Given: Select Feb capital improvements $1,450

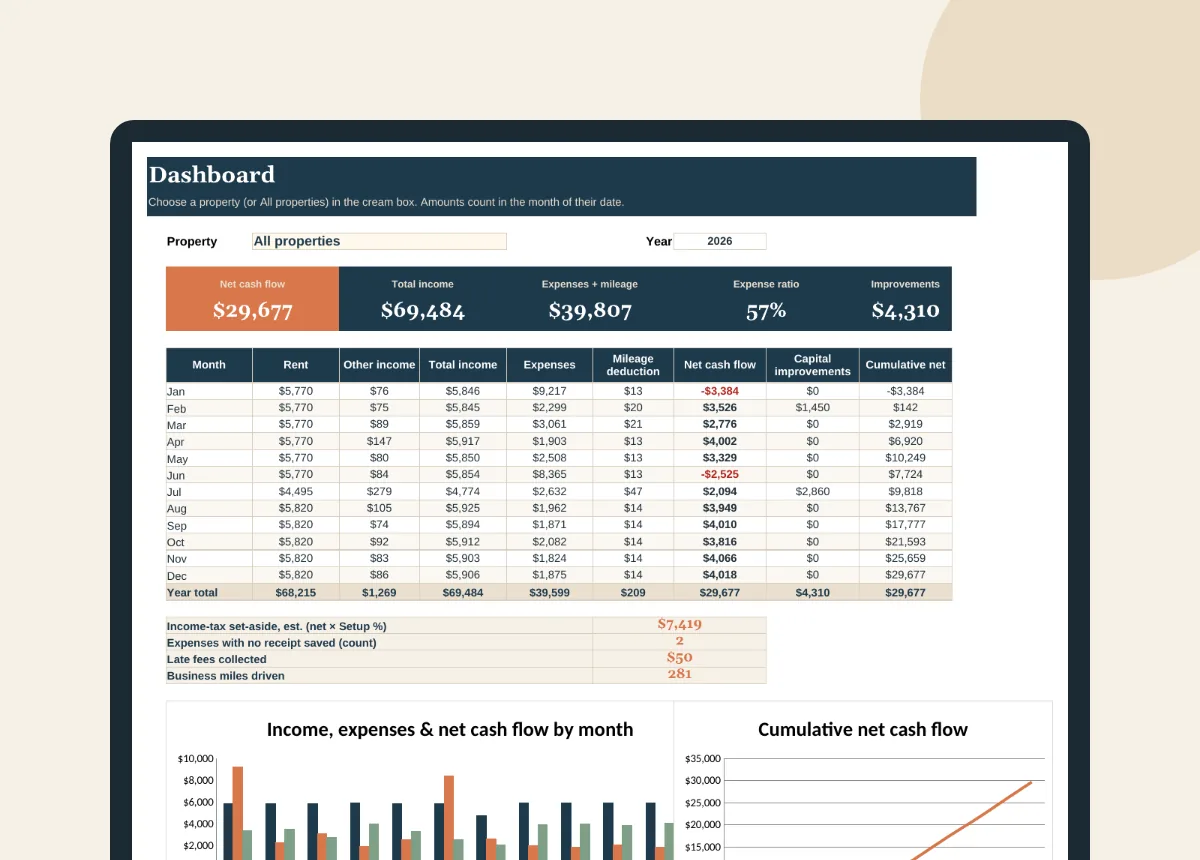Looking at the screenshot, I should (812, 408).
